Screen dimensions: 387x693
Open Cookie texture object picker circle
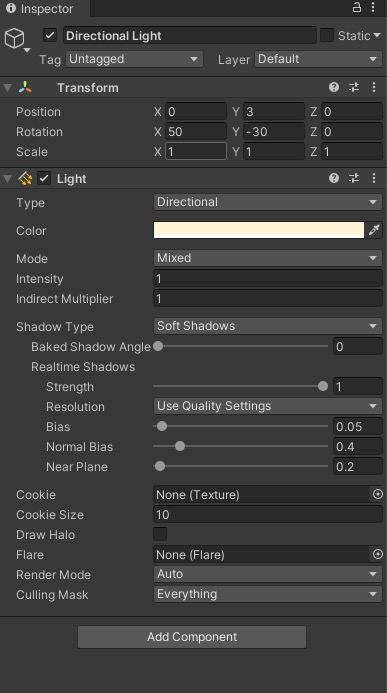[x=377, y=494]
